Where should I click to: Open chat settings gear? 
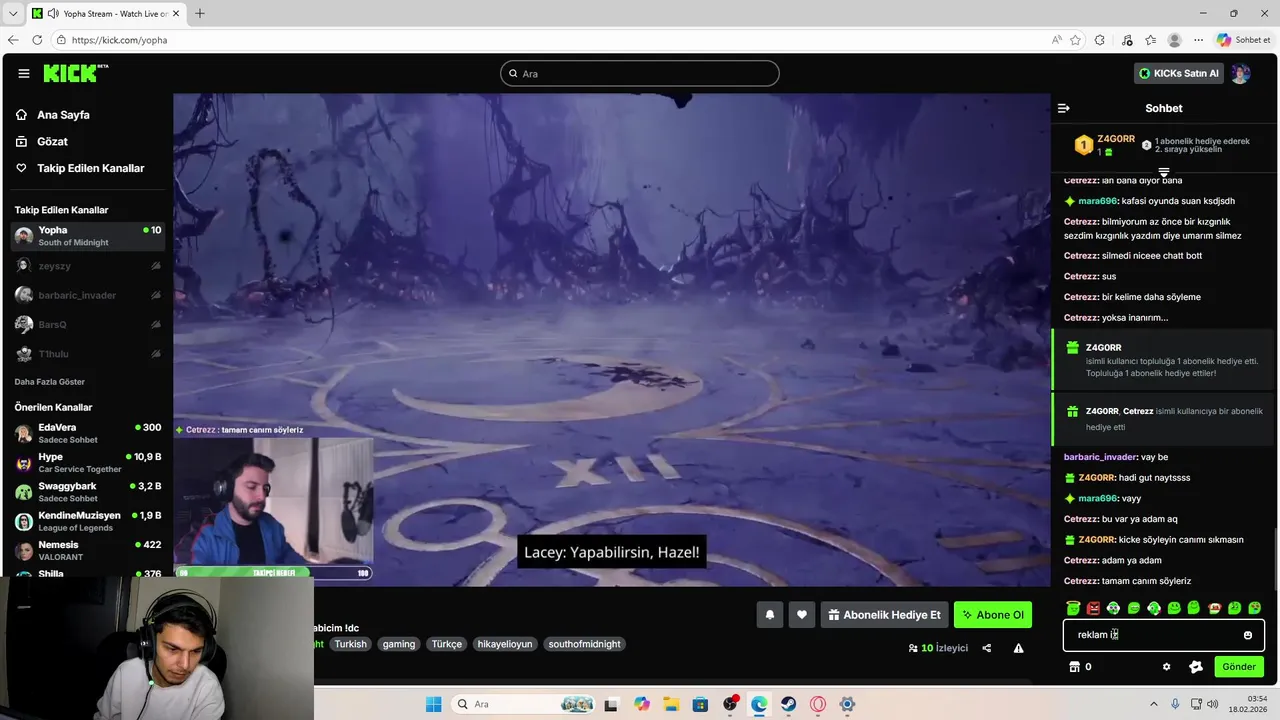1166,667
